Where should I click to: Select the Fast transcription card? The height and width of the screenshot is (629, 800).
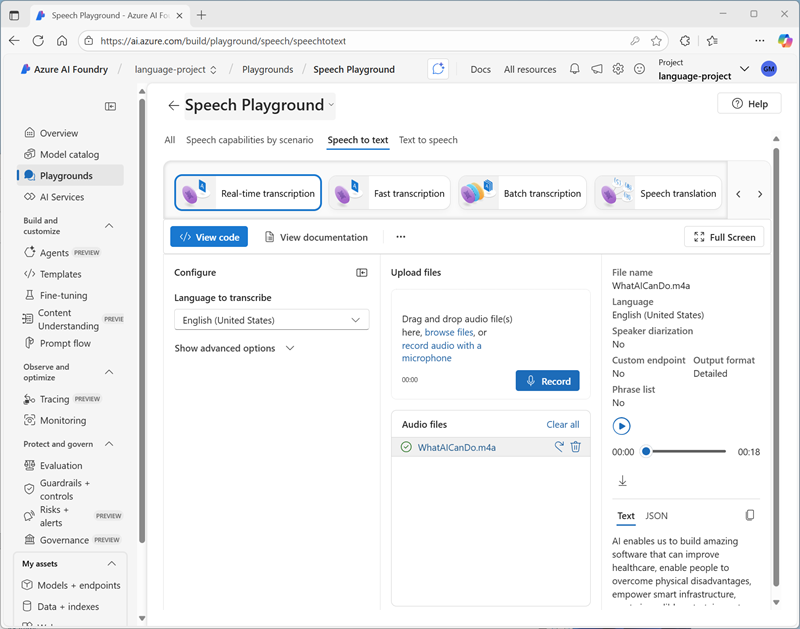coord(389,193)
